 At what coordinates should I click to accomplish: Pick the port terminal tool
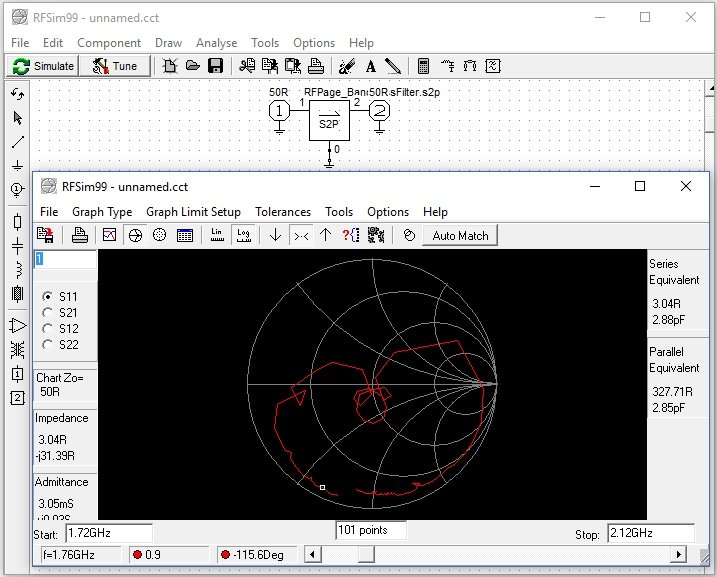point(17,189)
